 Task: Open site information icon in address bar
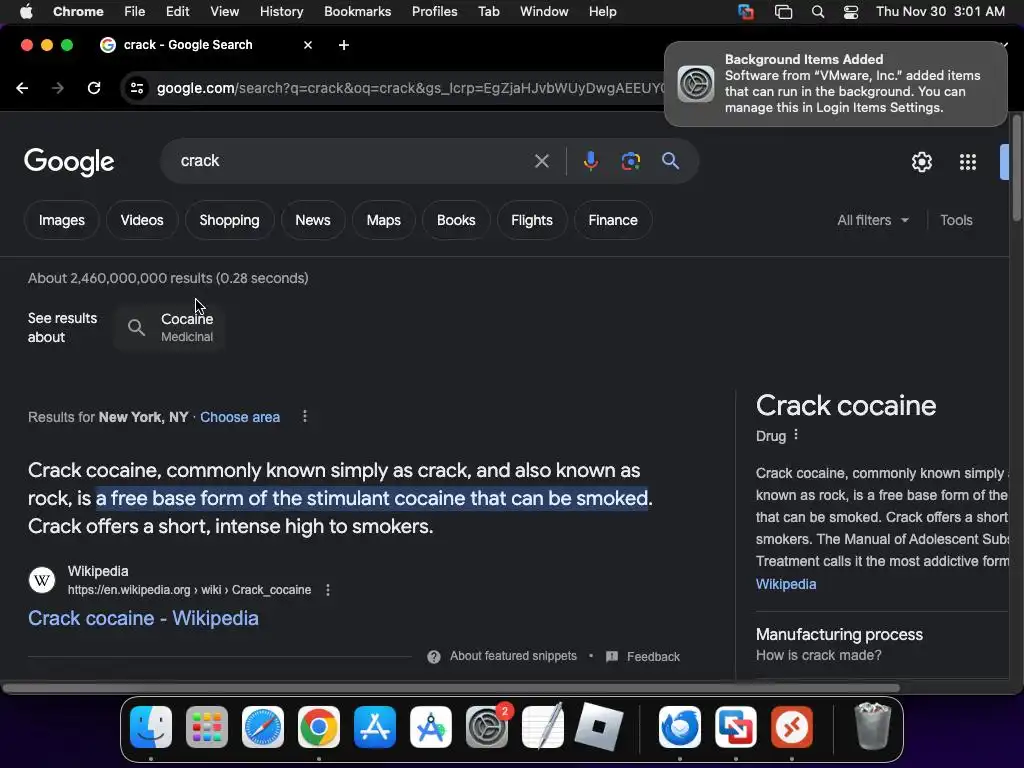click(x=136, y=88)
